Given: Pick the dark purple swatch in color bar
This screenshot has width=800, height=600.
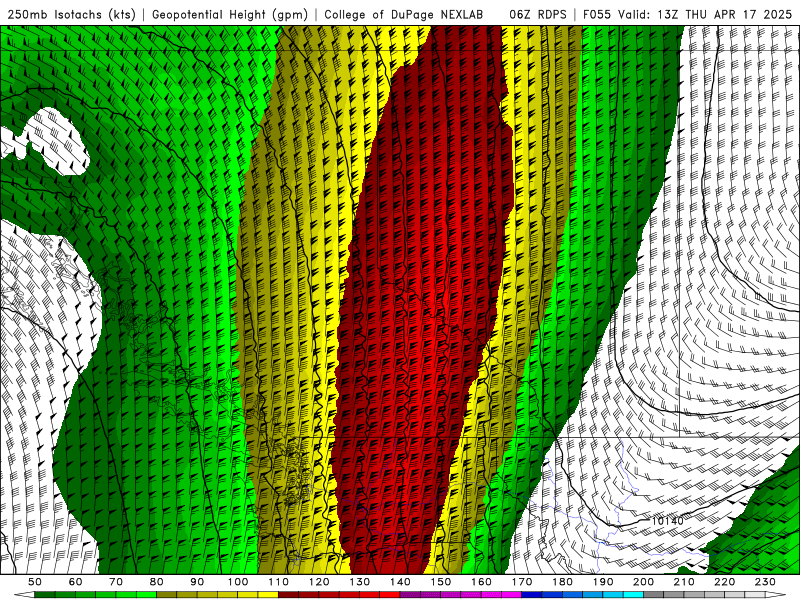Looking at the screenshot, I should pos(410,594).
